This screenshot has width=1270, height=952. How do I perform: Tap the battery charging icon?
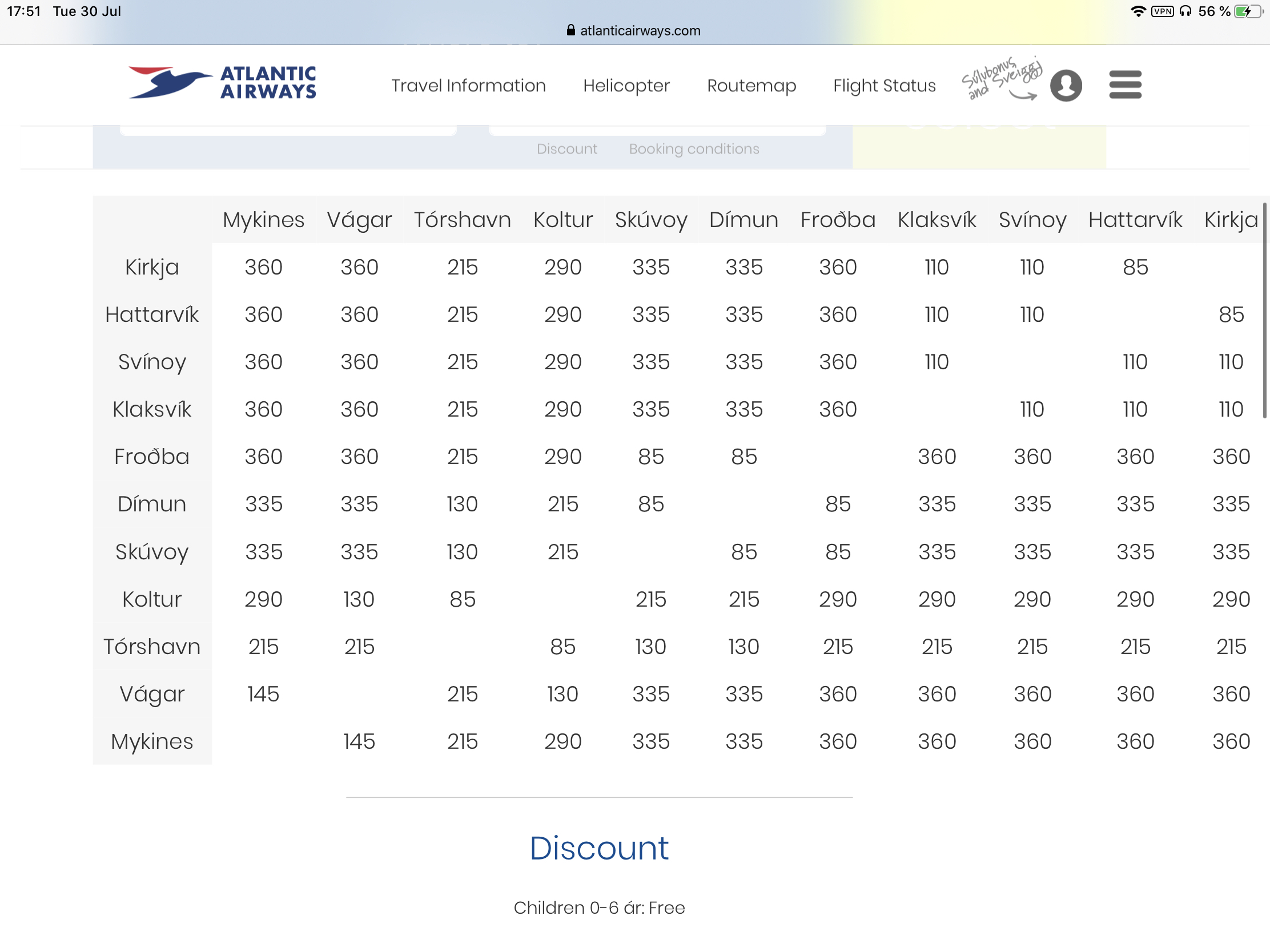(x=1248, y=11)
